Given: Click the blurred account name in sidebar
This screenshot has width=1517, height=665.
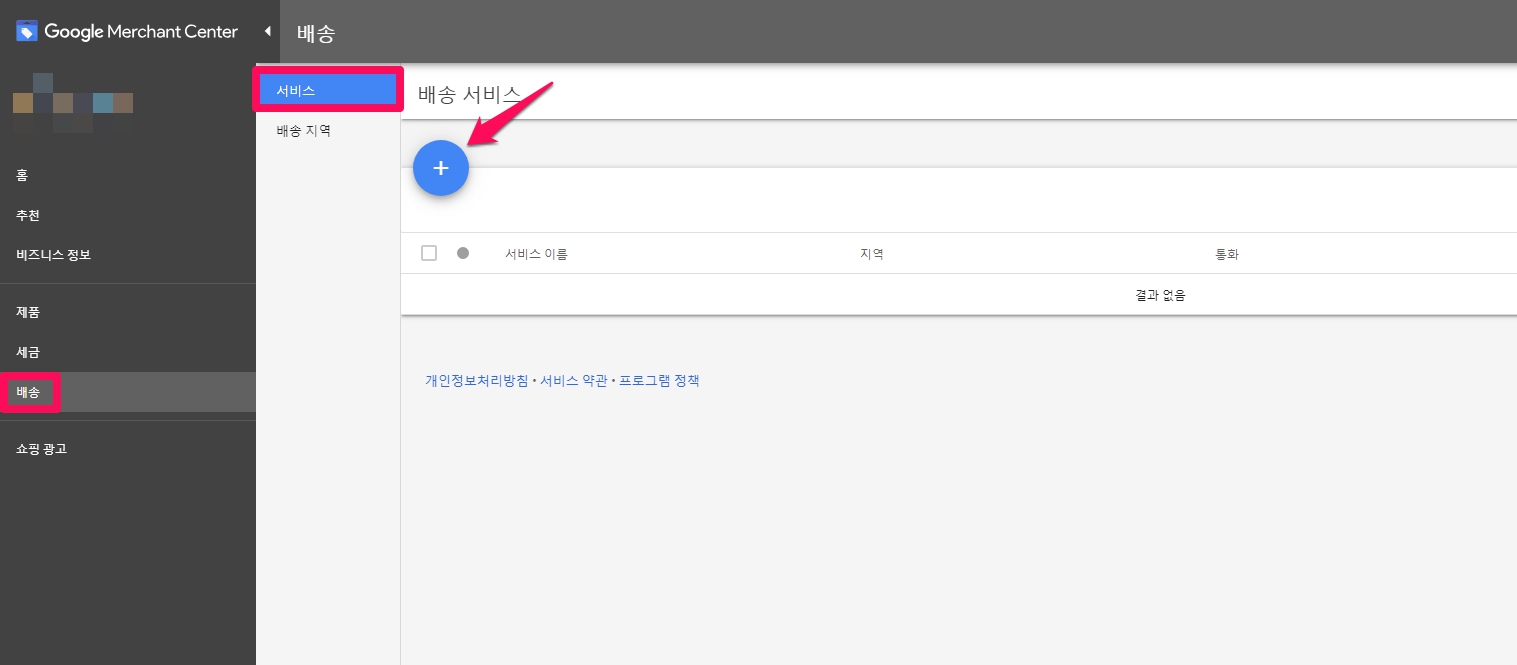Looking at the screenshot, I should tap(72, 103).
